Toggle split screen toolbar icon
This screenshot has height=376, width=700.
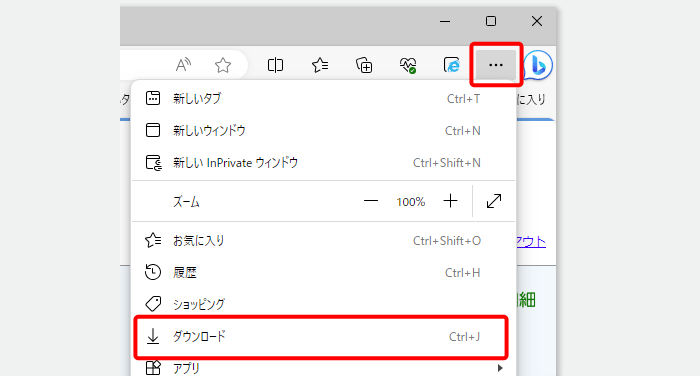click(x=275, y=65)
